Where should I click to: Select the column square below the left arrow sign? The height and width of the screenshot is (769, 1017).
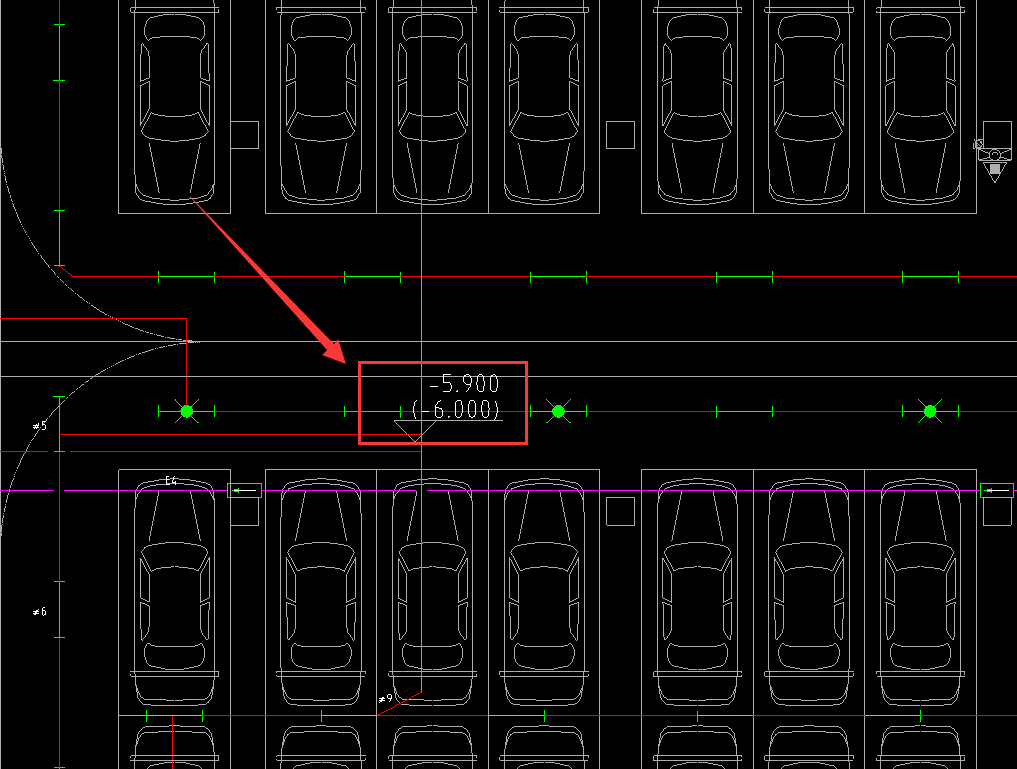245,512
